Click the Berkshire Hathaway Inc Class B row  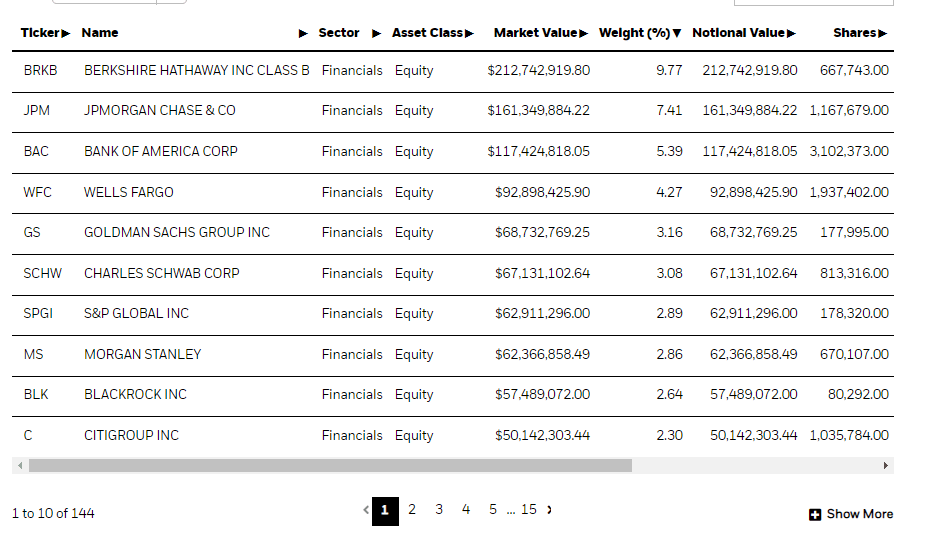point(196,71)
